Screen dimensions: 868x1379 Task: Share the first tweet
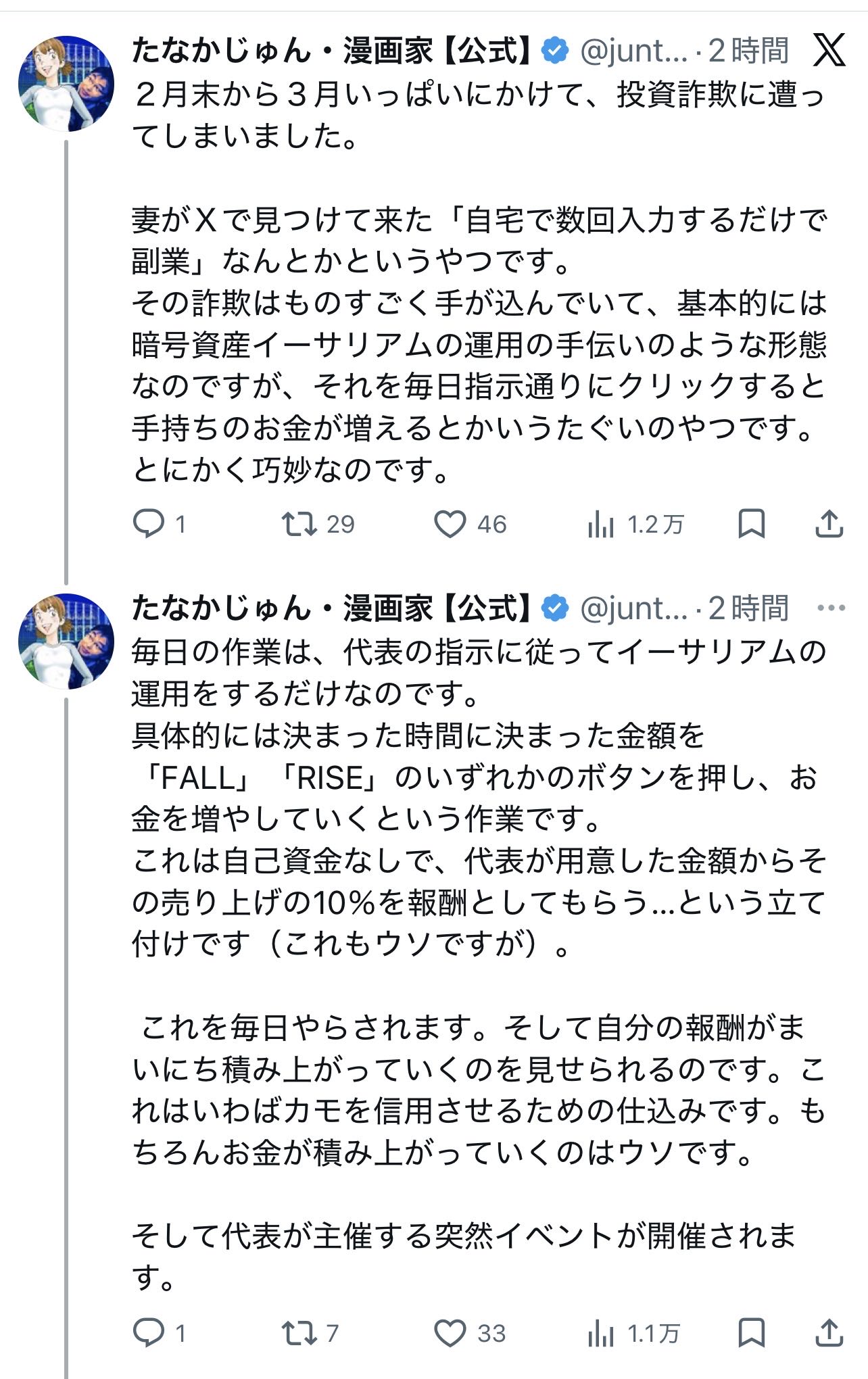click(829, 524)
